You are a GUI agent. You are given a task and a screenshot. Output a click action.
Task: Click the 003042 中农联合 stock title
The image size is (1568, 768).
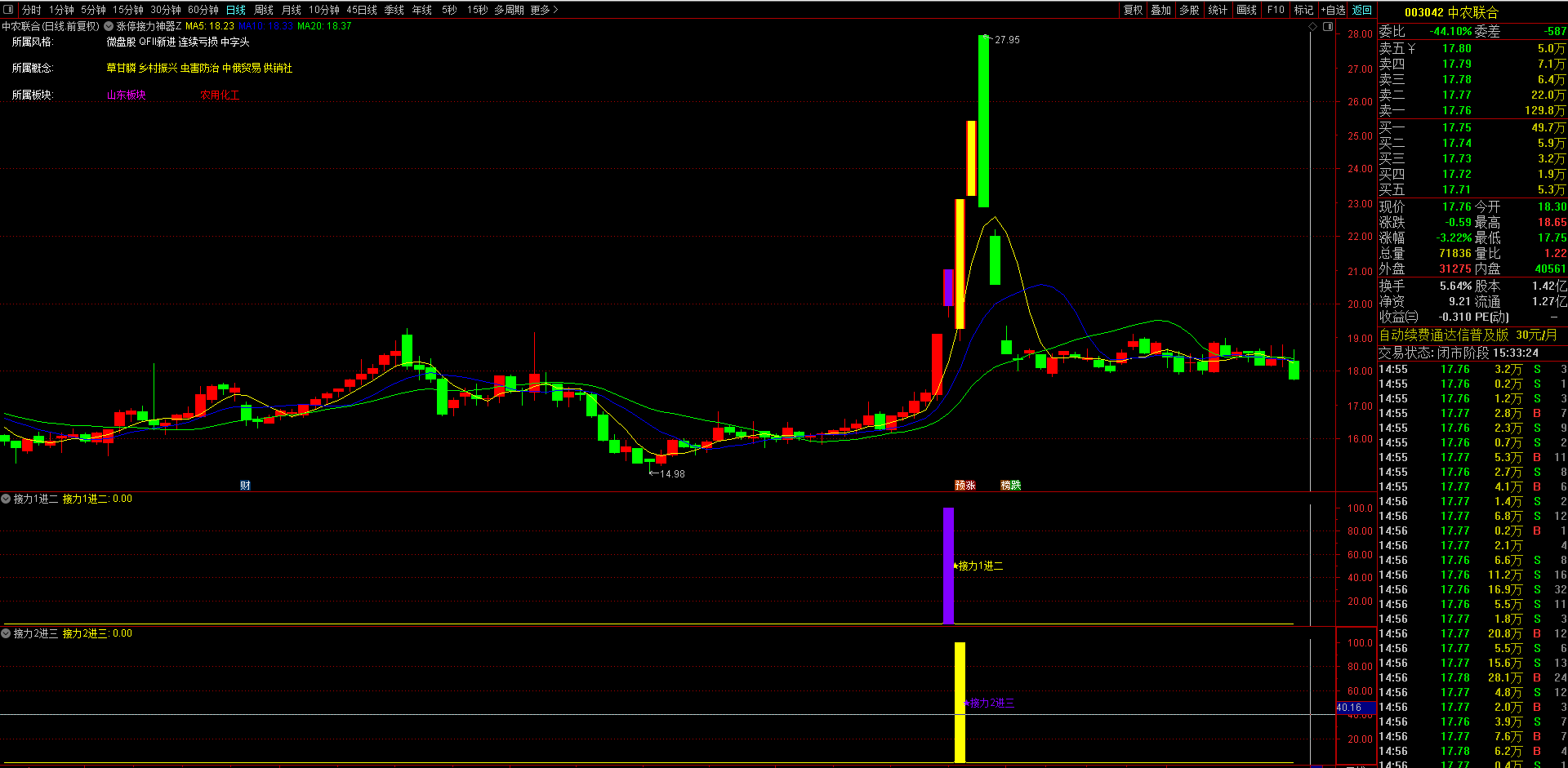[x=1451, y=12]
